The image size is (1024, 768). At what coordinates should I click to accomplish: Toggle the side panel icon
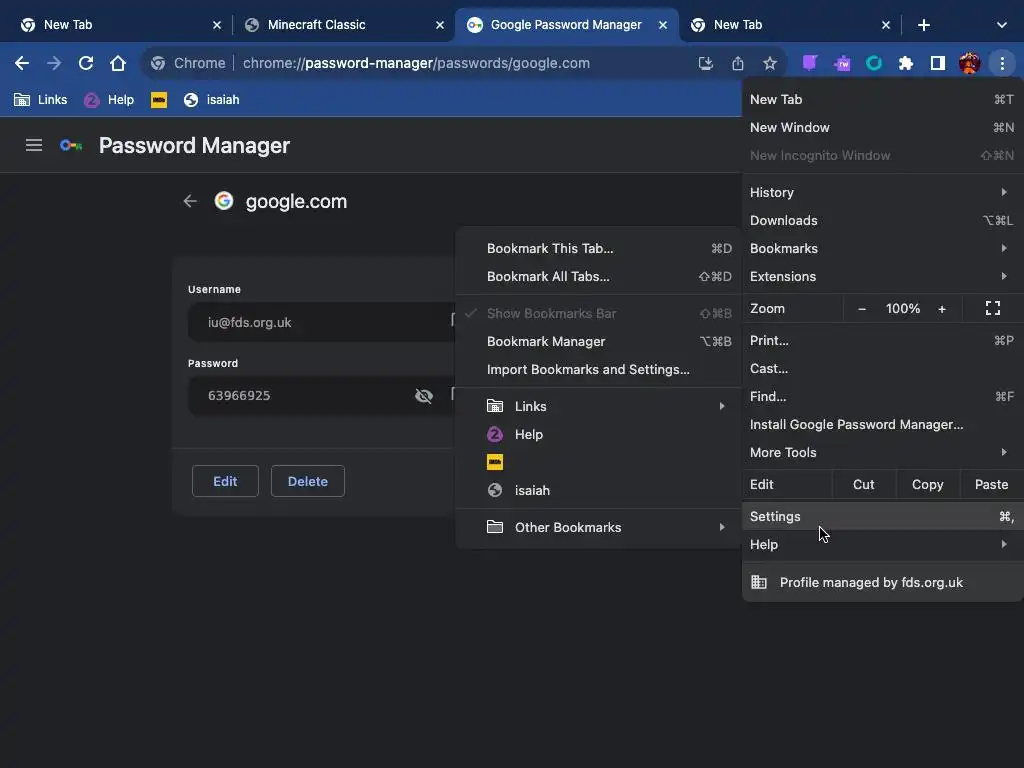pos(938,63)
